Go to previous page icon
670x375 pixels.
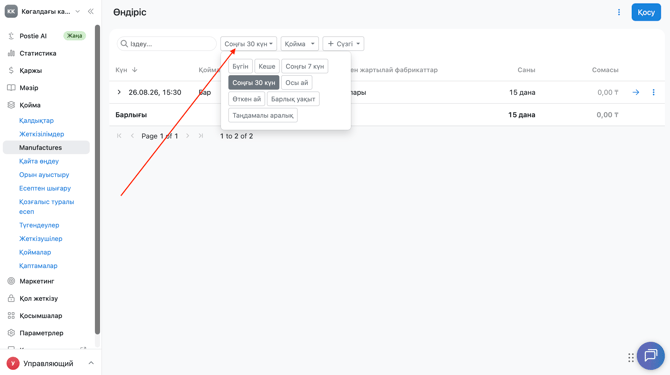[x=132, y=136]
